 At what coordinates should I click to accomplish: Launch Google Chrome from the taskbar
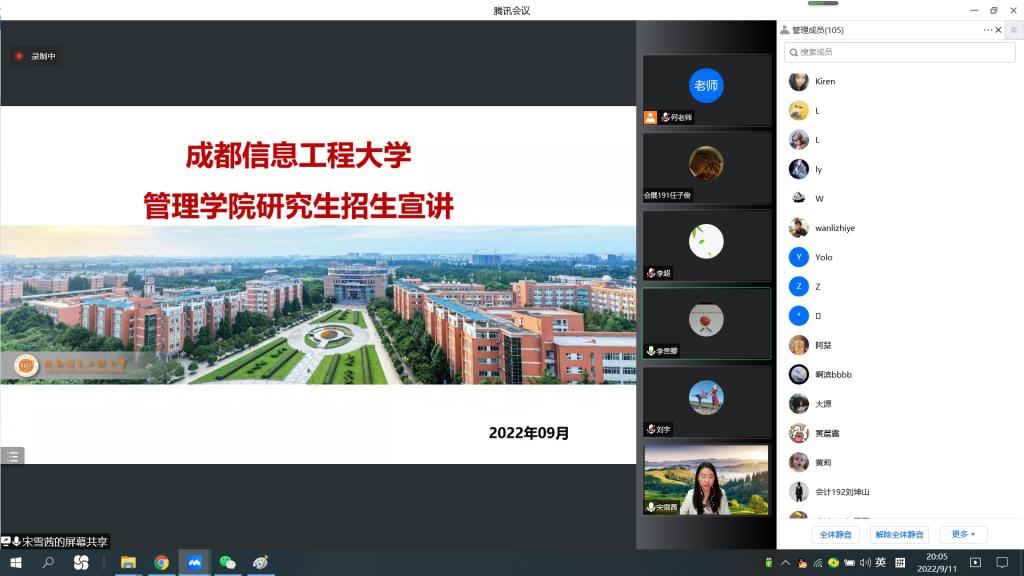tap(161, 563)
